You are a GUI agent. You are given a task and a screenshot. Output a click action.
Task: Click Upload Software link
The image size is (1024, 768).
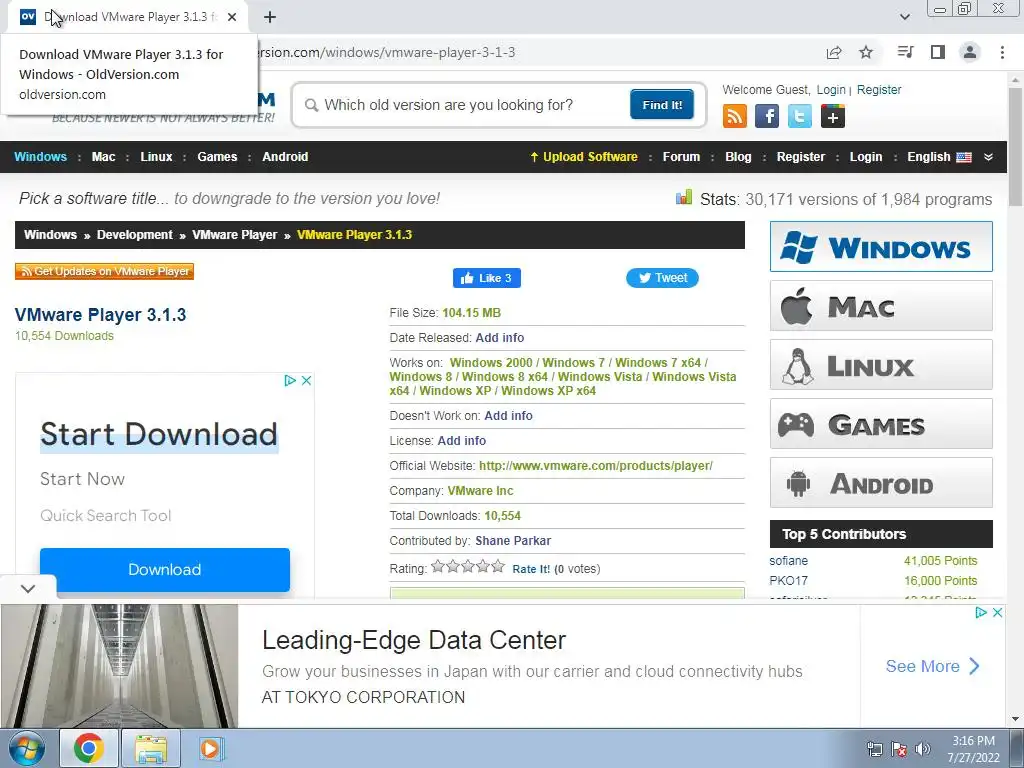click(x=583, y=157)
